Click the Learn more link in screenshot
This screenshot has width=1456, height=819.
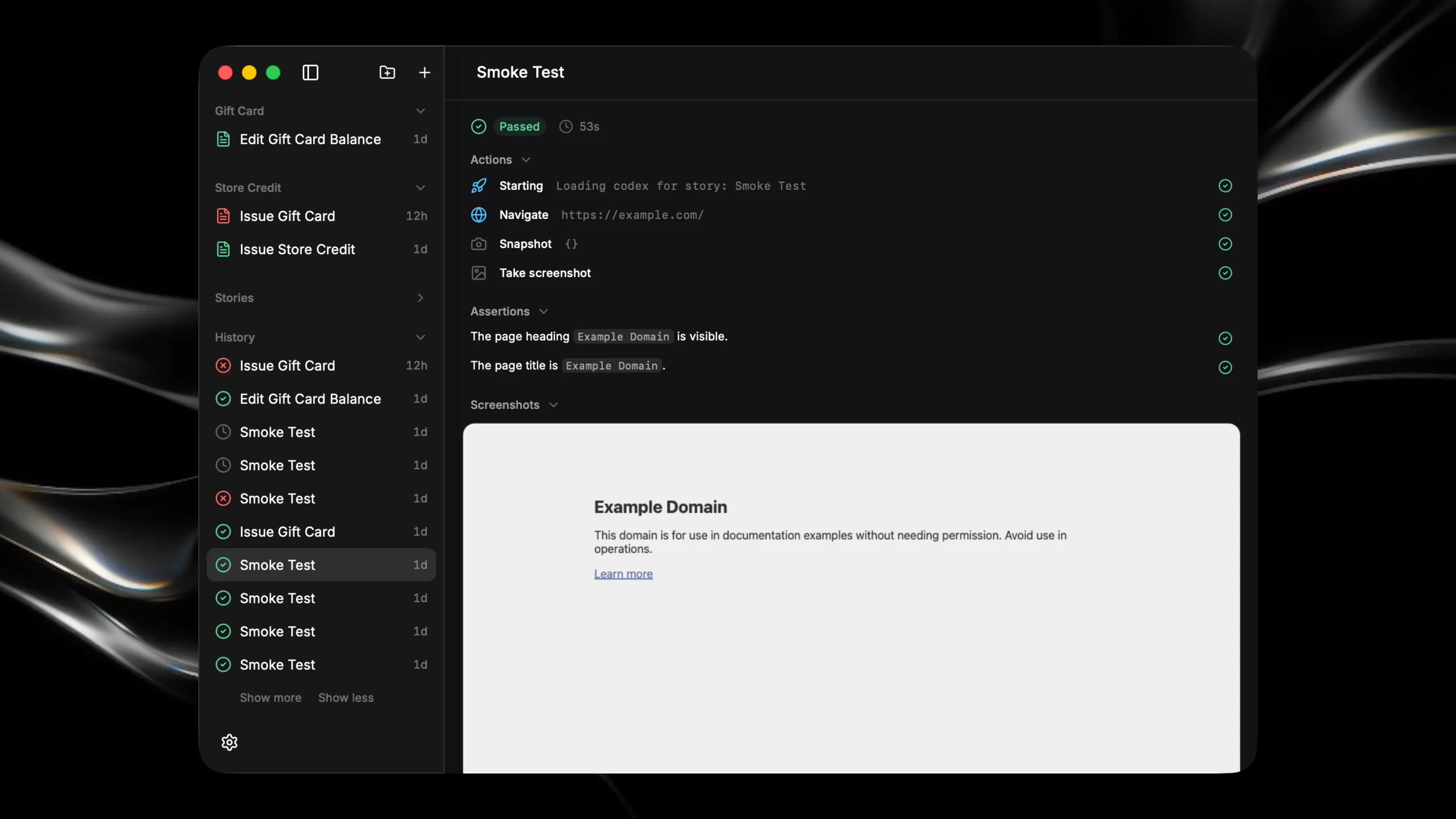point(623,574)
